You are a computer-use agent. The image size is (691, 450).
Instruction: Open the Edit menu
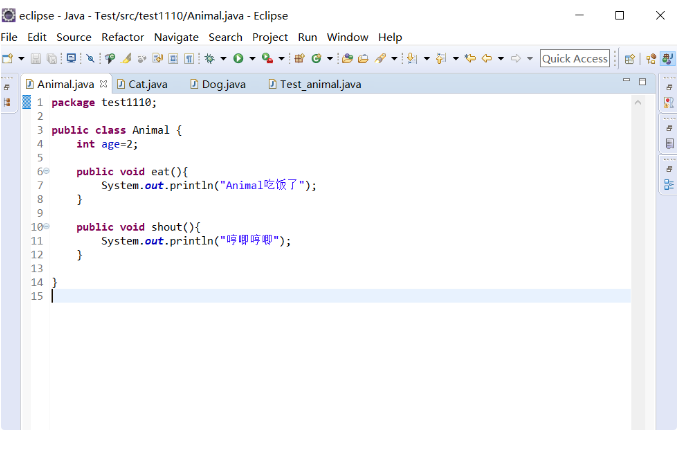[x=37, y=37]
